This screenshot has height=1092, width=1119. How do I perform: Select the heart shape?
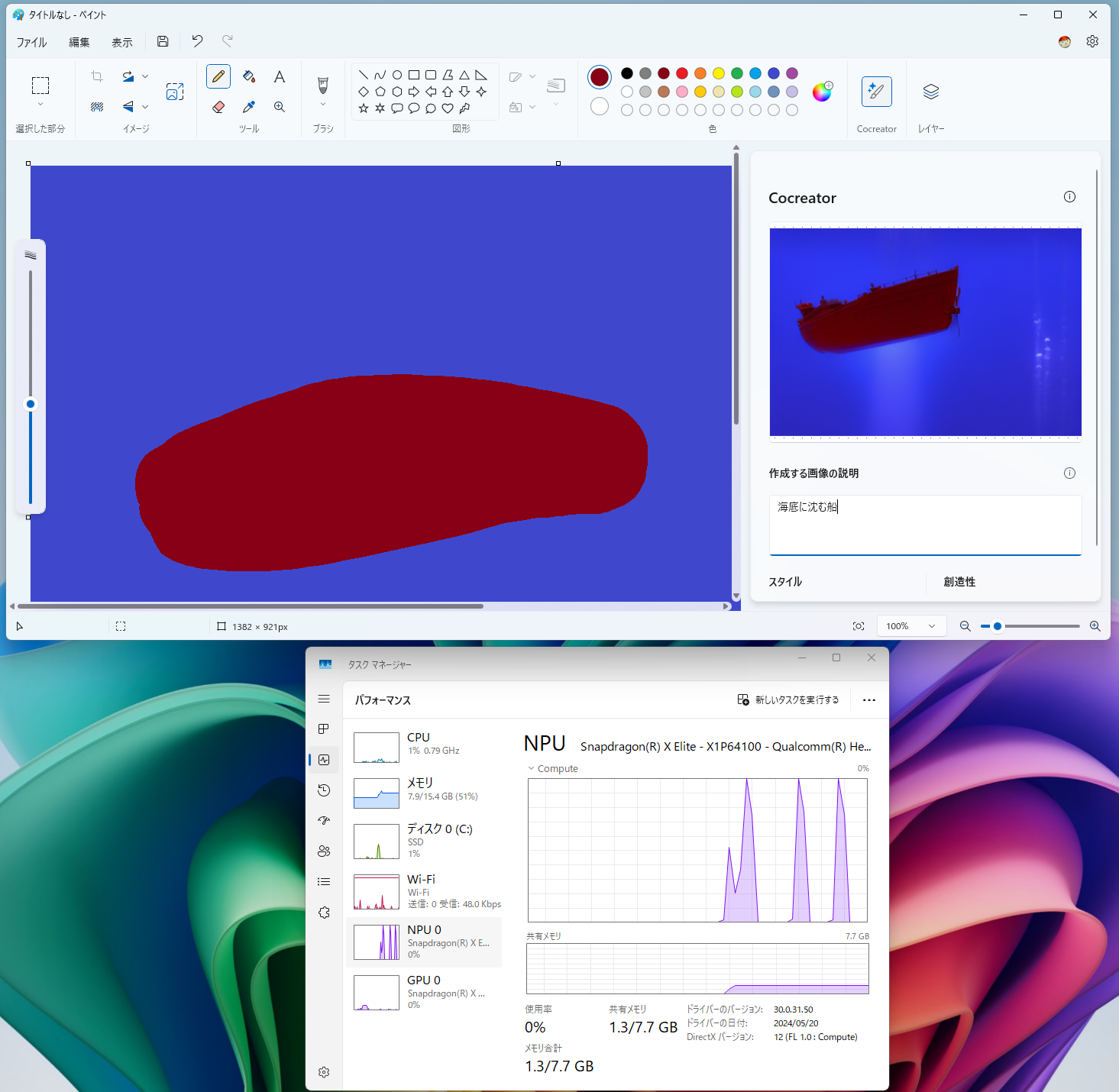coord(448,108)
